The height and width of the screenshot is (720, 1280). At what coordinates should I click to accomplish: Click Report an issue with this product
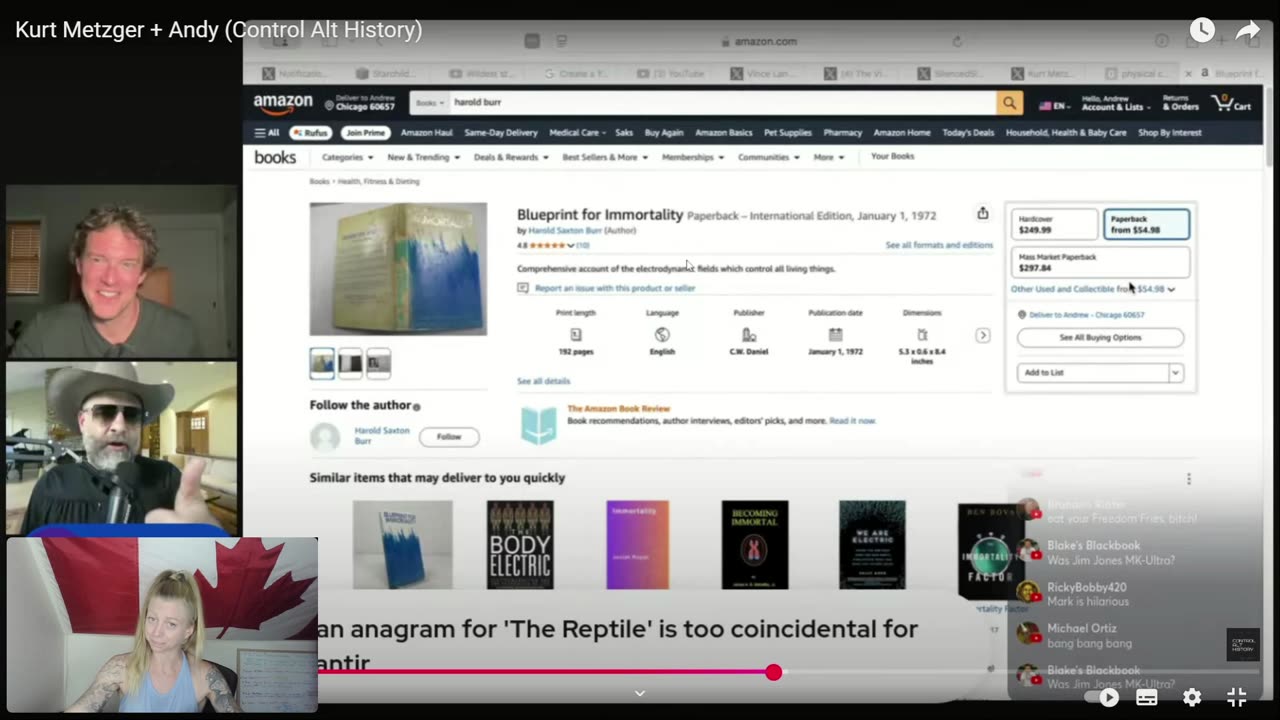(x=614, y=288)
